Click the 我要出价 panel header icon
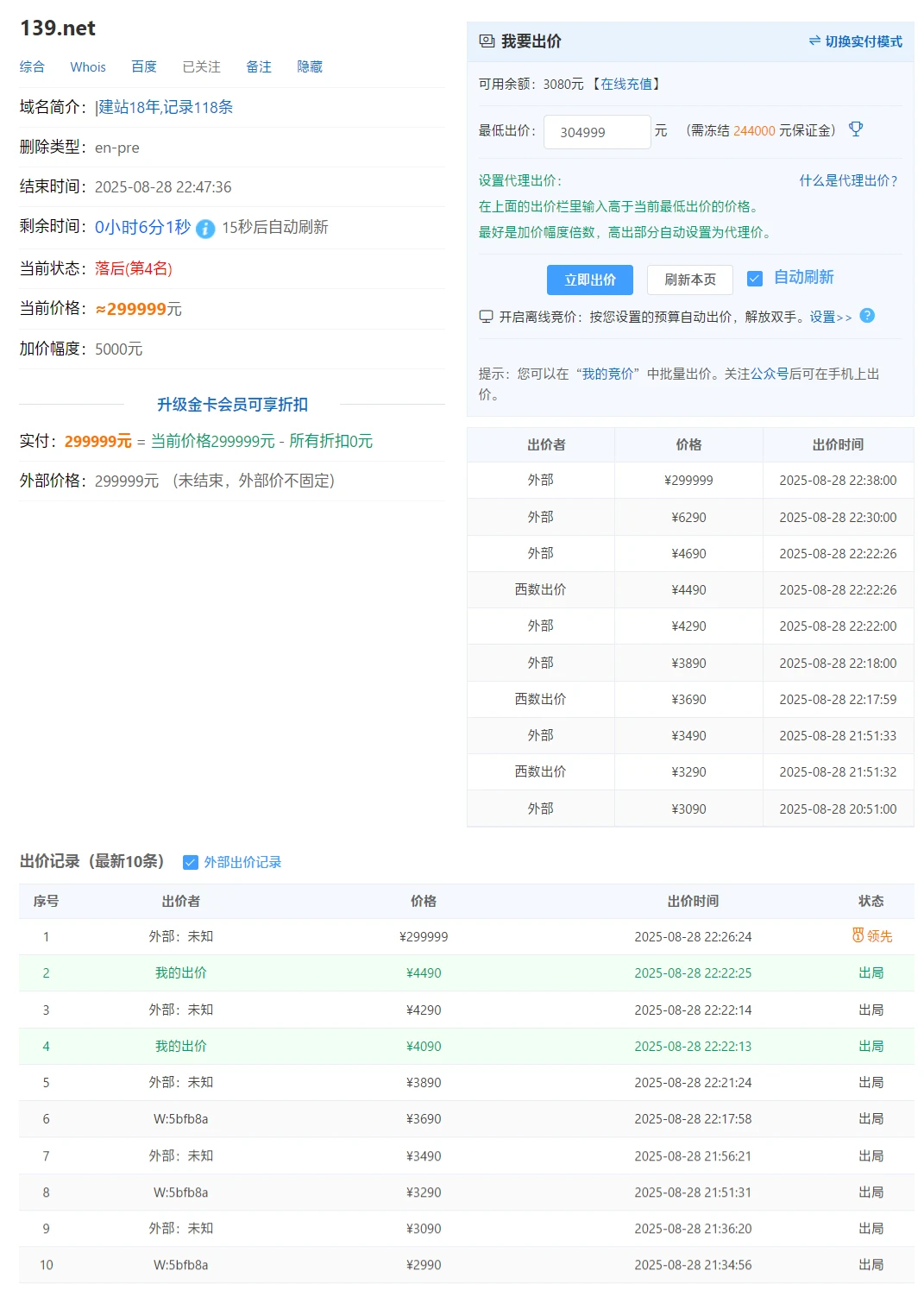 (x=487, y=41)
